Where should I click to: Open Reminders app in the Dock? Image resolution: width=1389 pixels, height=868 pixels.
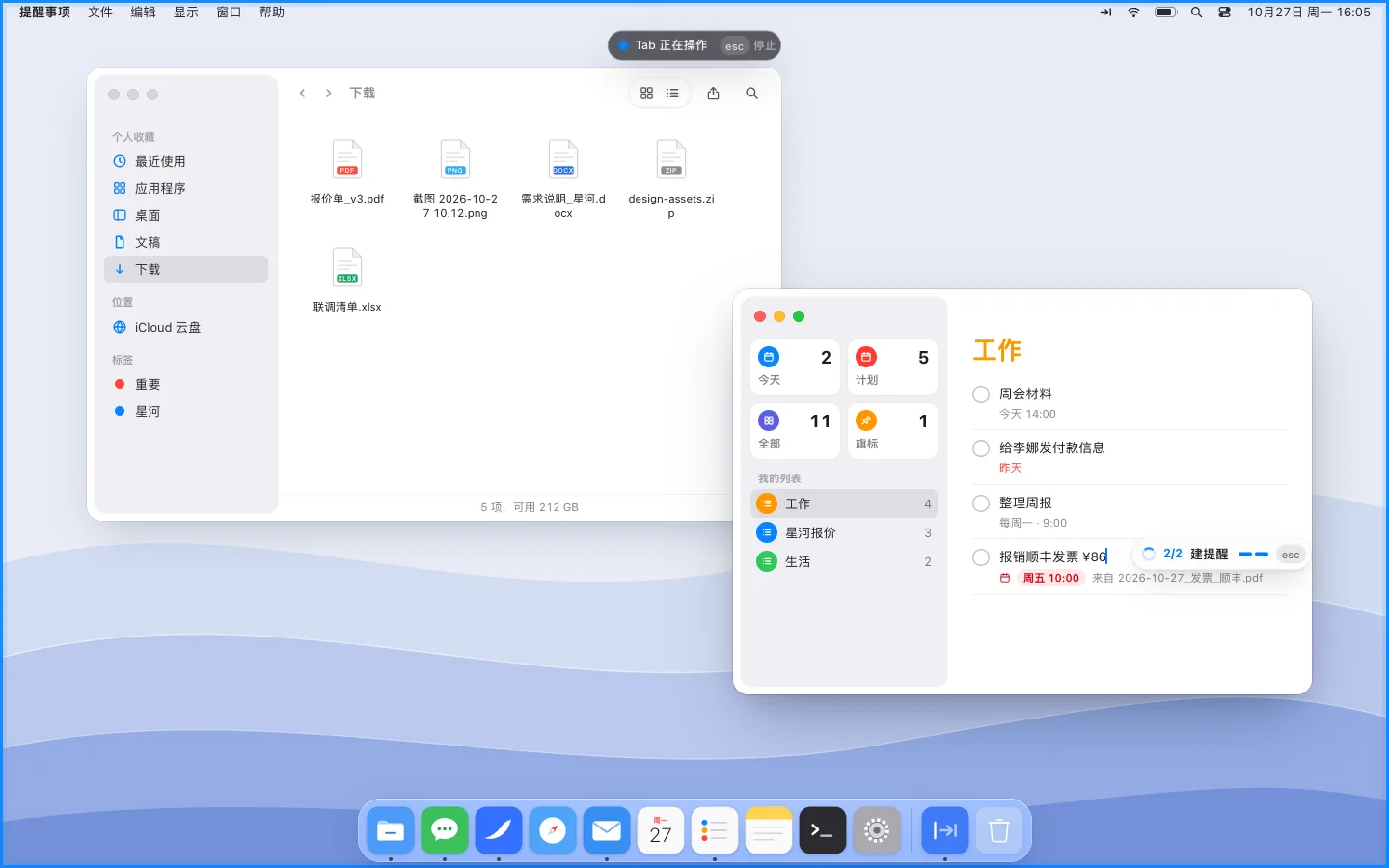[x=715, y=830]
